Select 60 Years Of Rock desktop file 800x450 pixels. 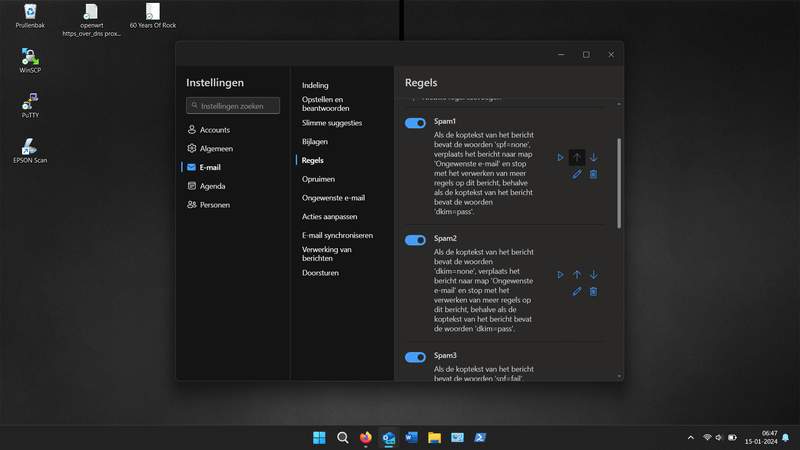coord(153,16)
